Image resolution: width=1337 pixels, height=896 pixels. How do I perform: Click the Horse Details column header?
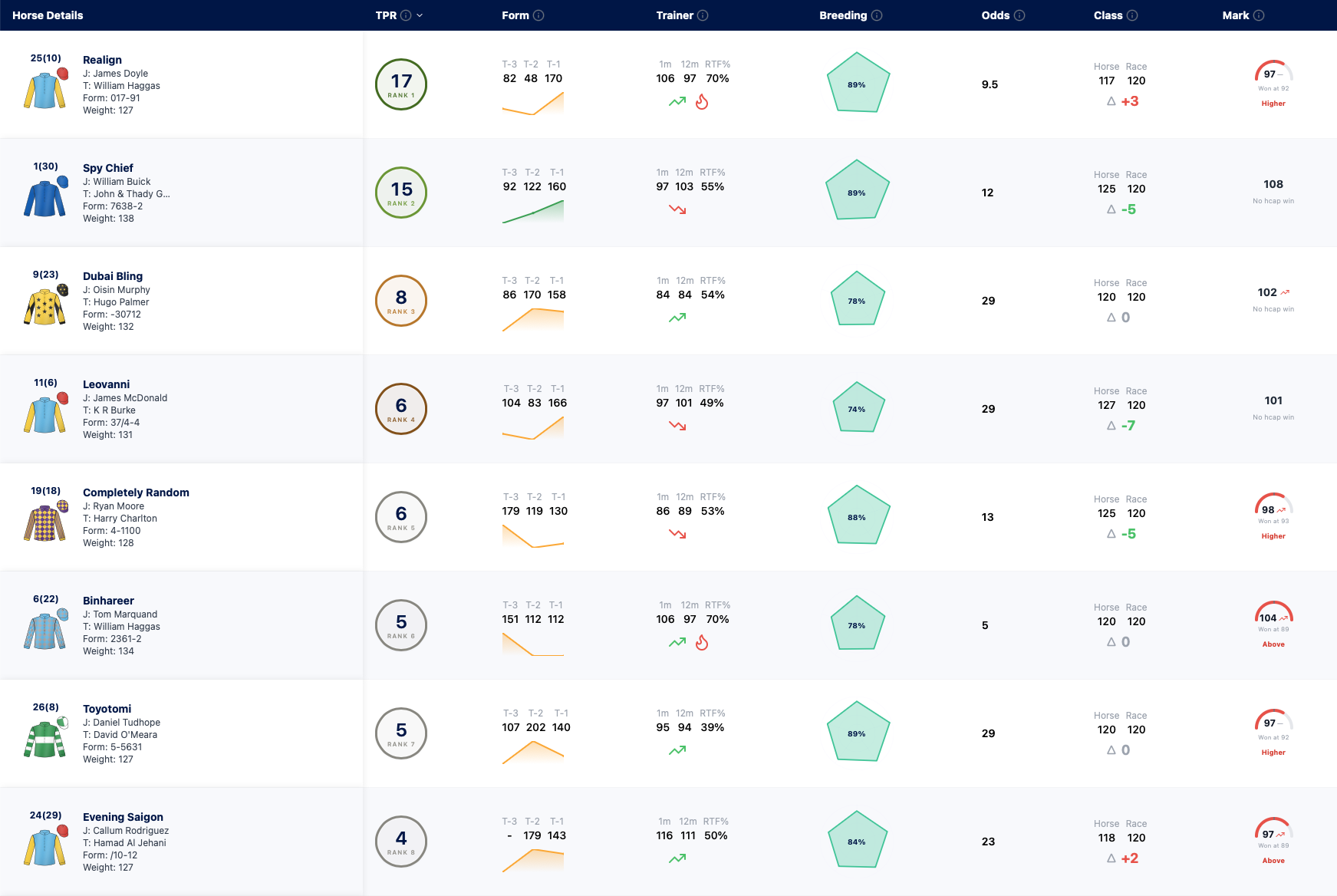(48, 15)
